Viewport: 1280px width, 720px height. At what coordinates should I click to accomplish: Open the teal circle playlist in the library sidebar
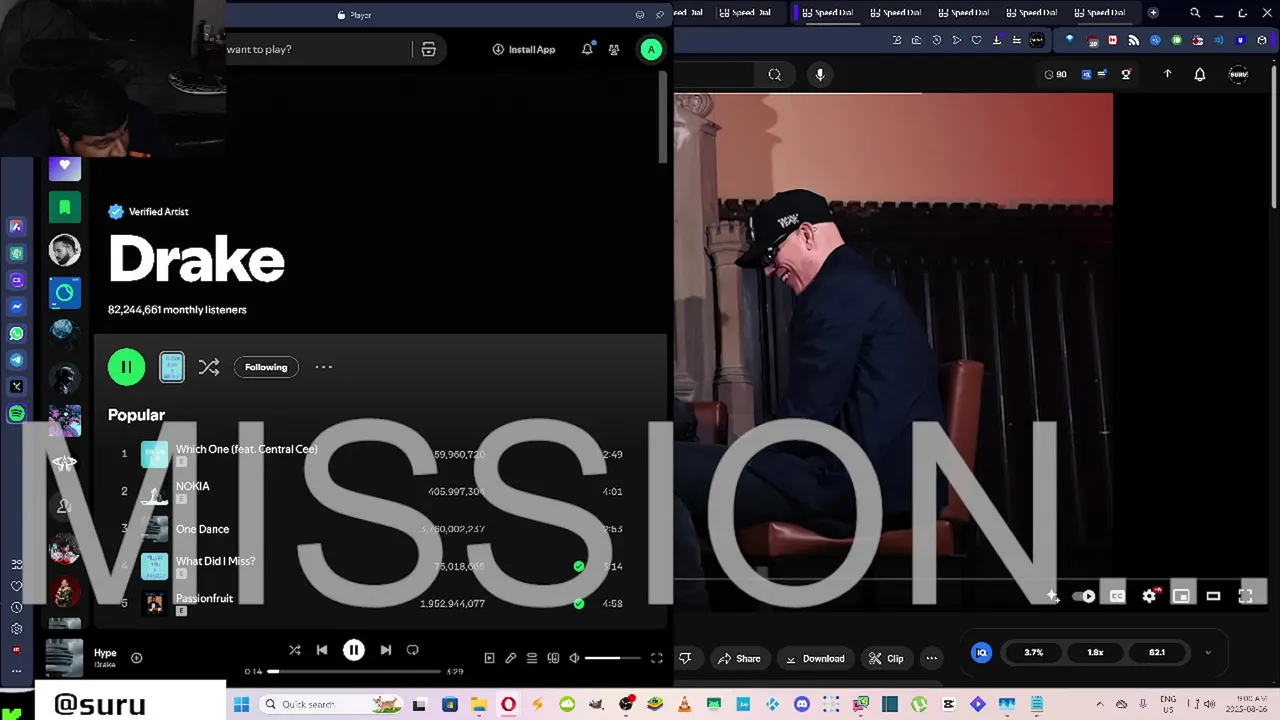(65, 293)
